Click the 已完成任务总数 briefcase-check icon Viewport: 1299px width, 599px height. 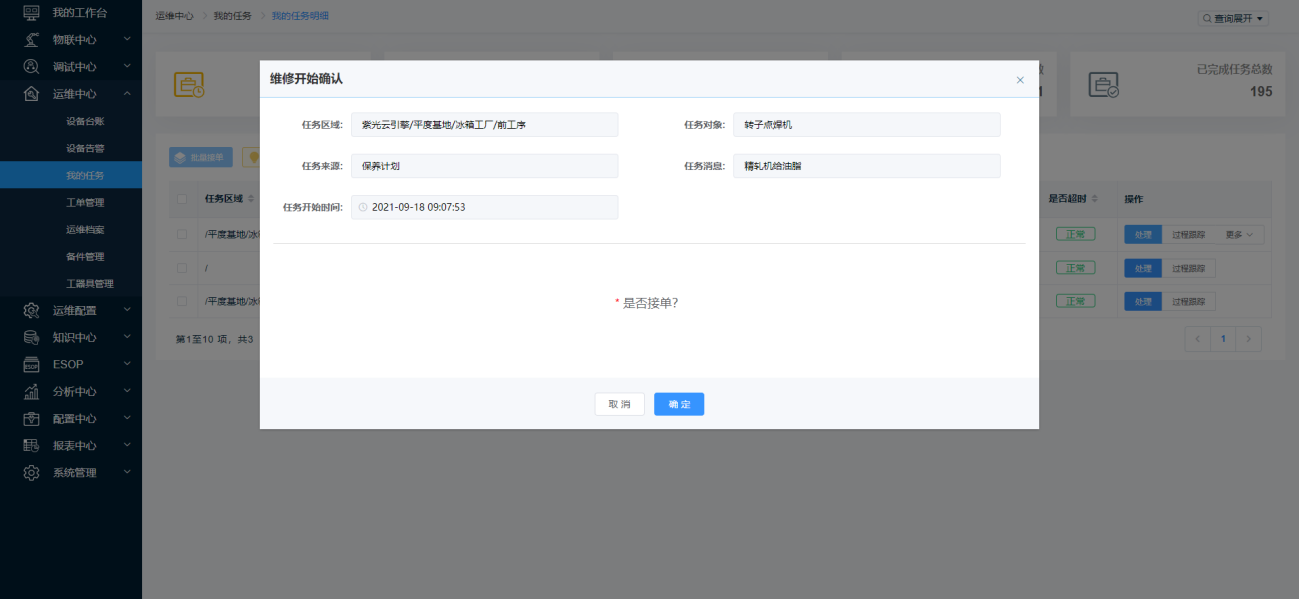point(1104,85)
